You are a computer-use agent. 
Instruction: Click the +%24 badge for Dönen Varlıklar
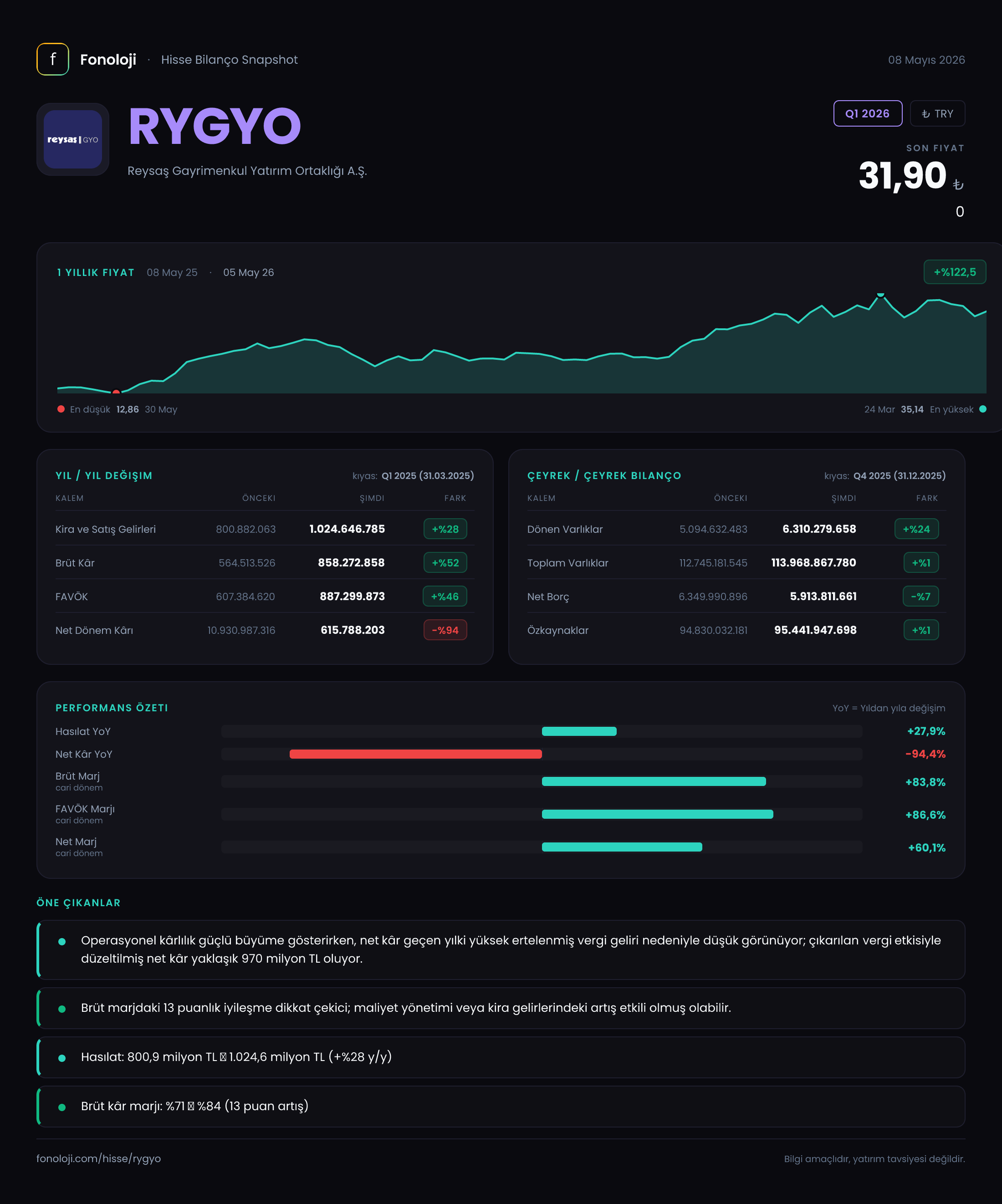coord(916,529)
